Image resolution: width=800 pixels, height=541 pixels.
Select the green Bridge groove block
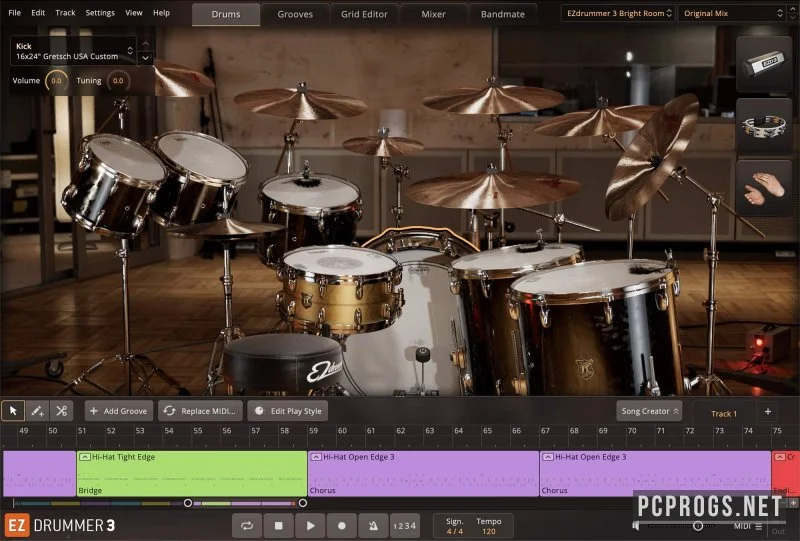pyautogui.click(x=192, y=474)
